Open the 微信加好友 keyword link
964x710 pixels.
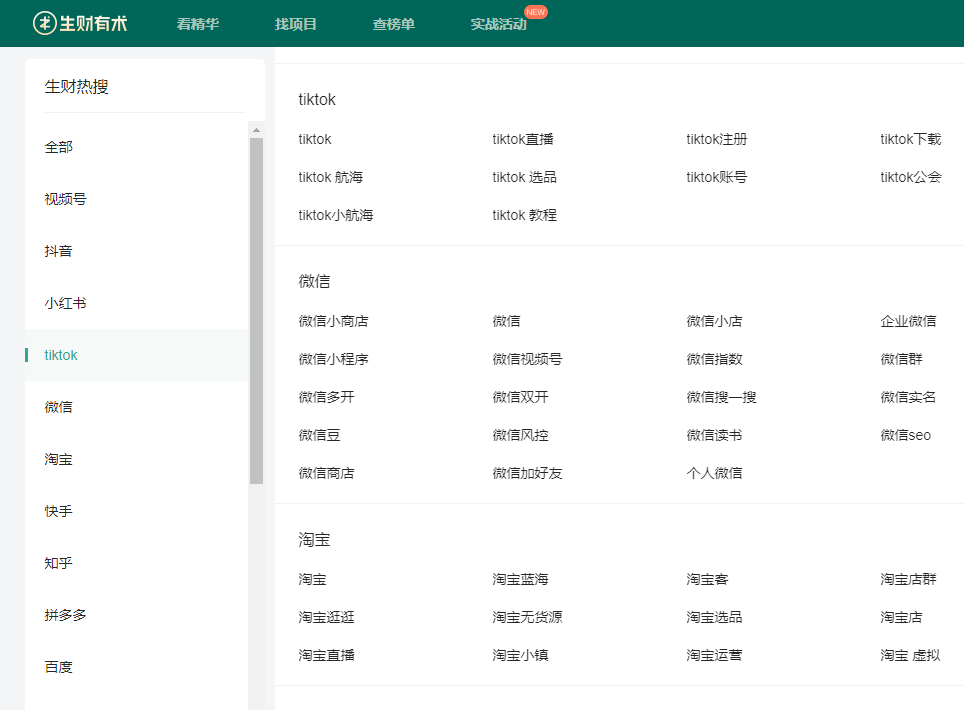tap(527, 473)
